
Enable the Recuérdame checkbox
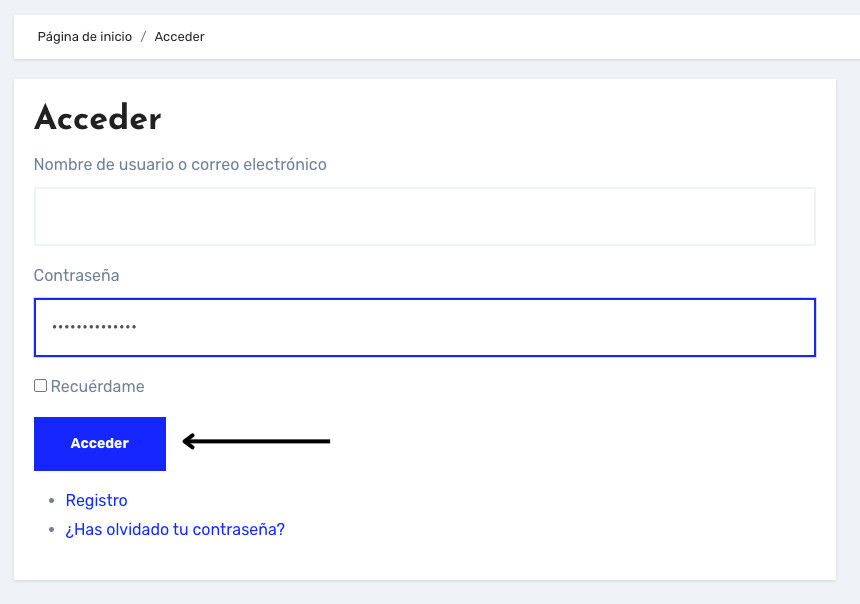pyautogui.click(x=40, y=385)
